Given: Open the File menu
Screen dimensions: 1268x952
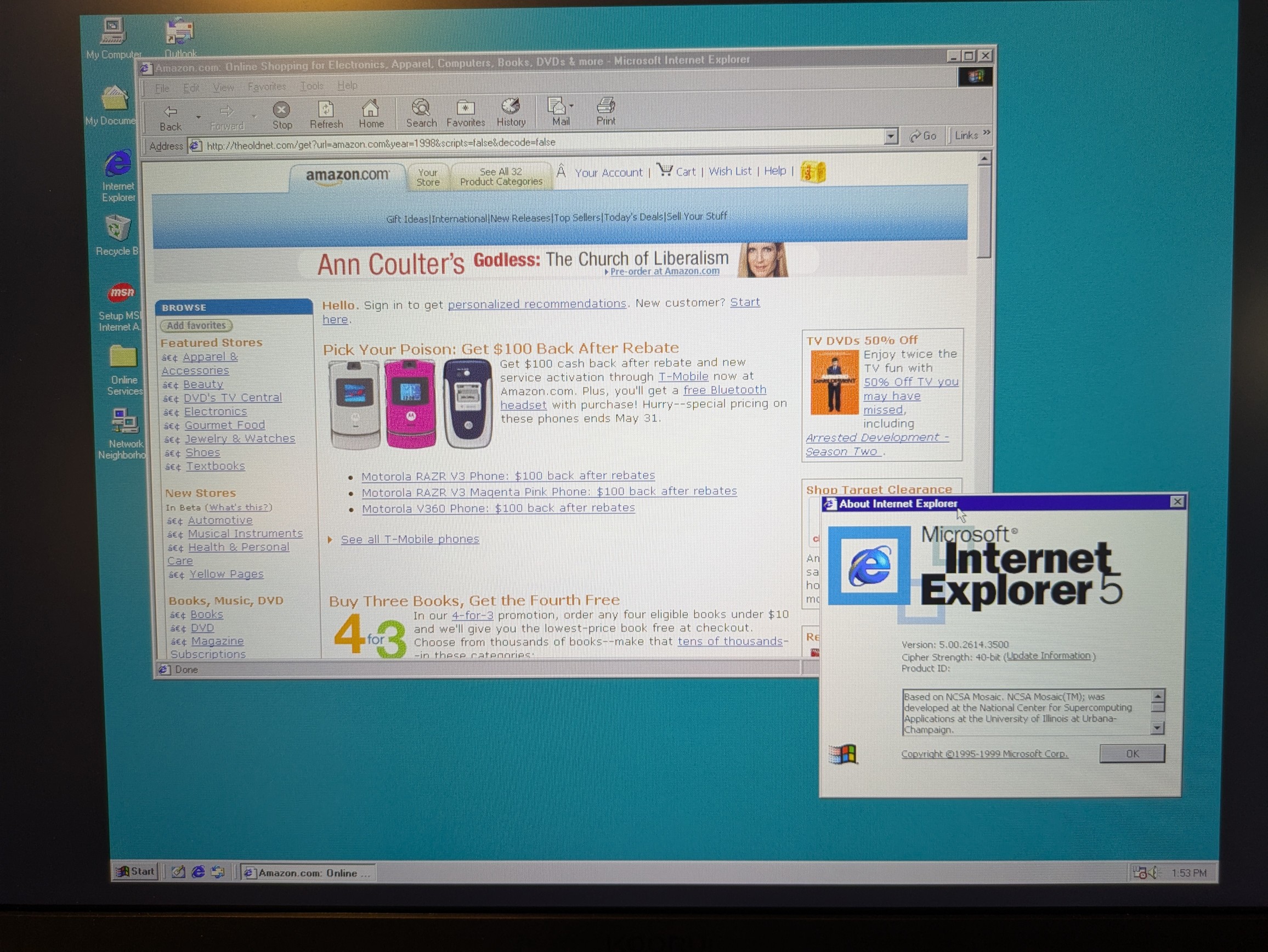Looking at the screenshot, I should 162,88.
